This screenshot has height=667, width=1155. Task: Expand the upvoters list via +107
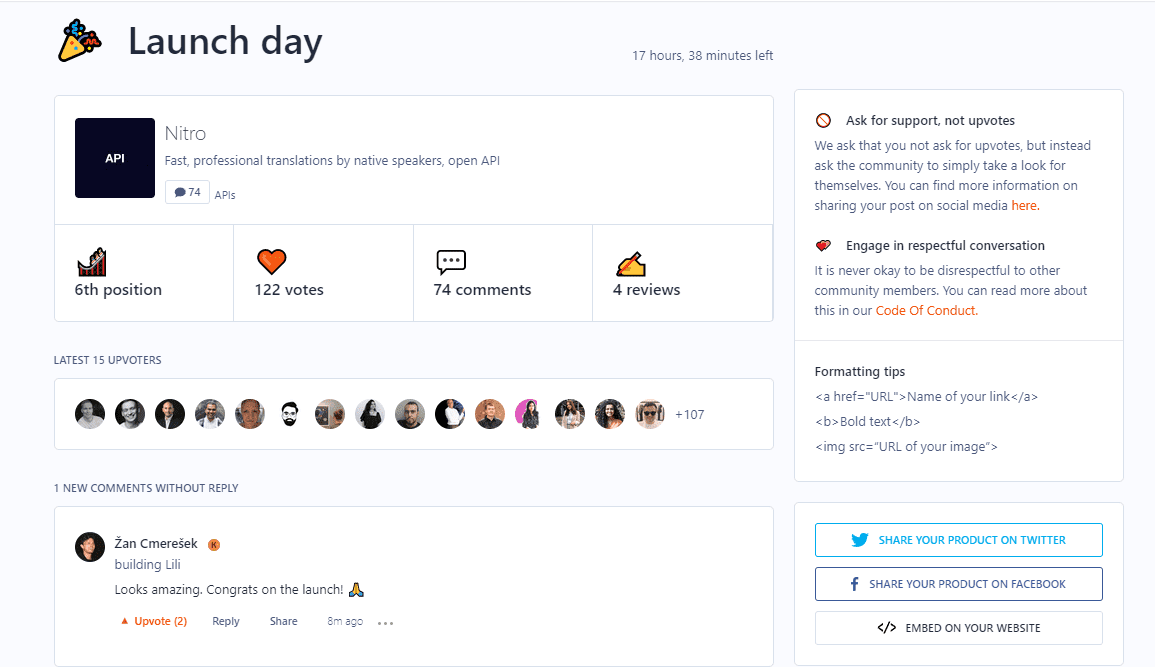coord(690,414)
